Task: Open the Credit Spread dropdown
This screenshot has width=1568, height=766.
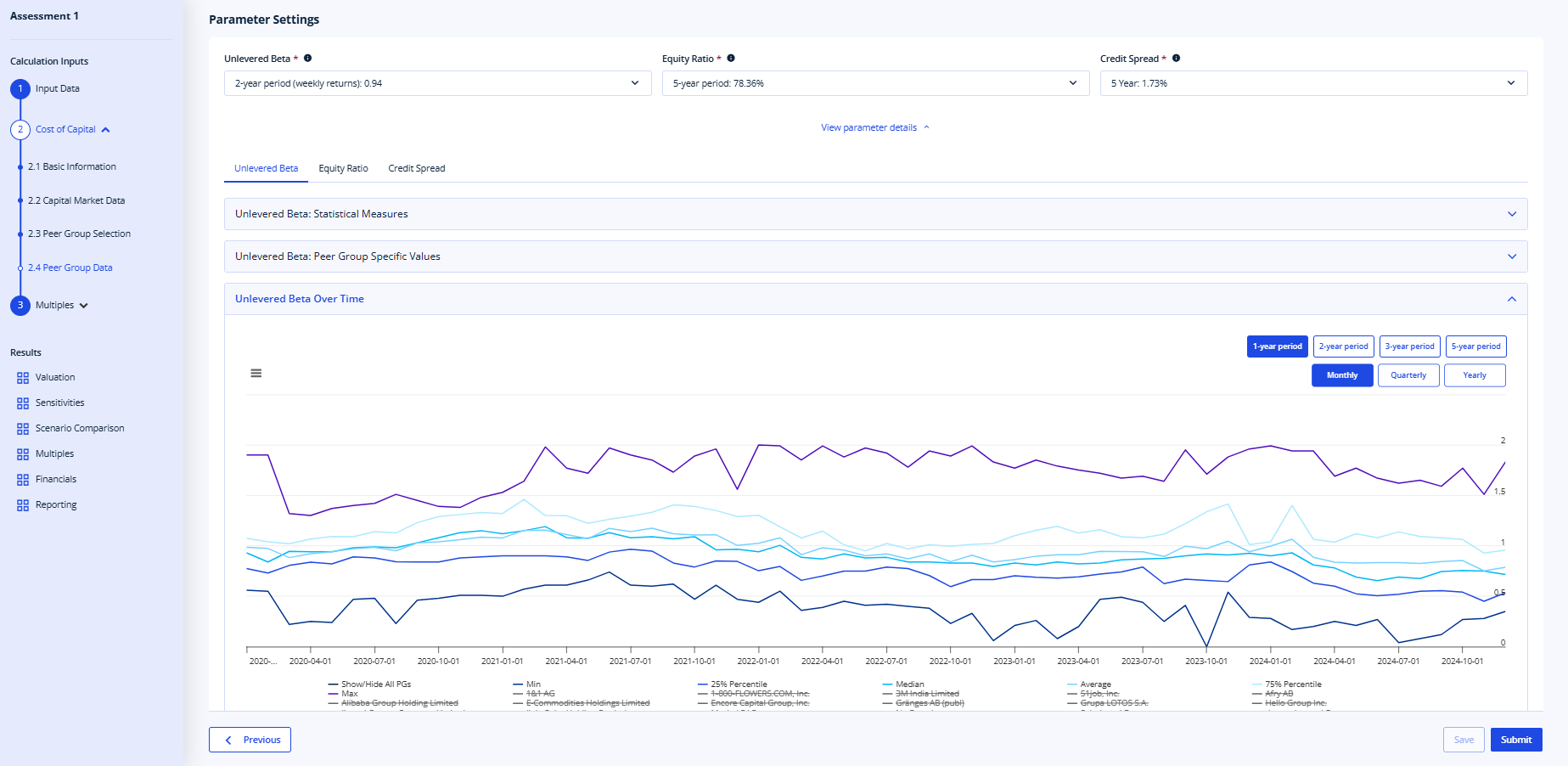Action: click(x=1313, y=83)
